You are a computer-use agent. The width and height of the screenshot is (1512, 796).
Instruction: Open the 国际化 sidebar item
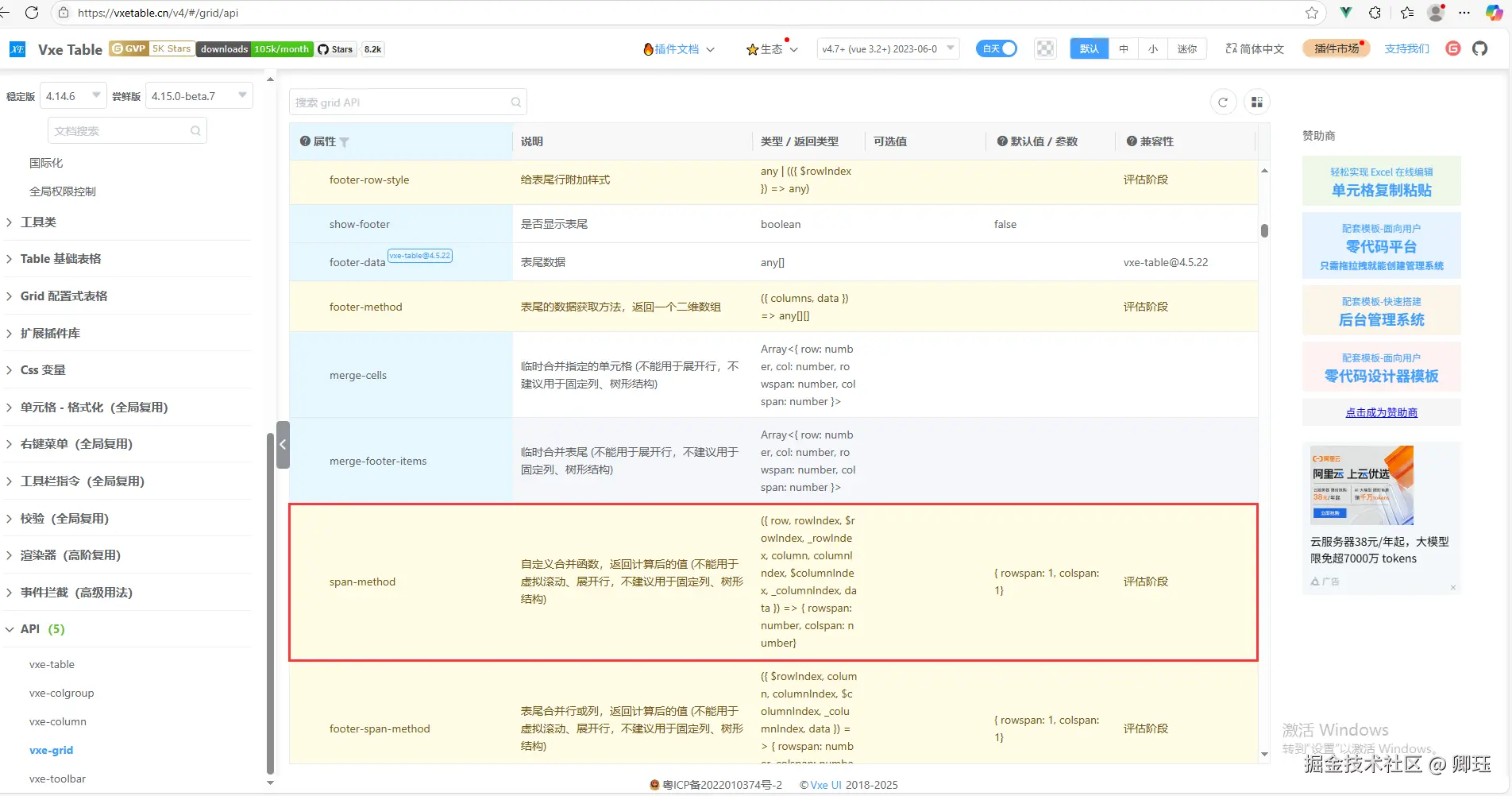pos(46,164)
